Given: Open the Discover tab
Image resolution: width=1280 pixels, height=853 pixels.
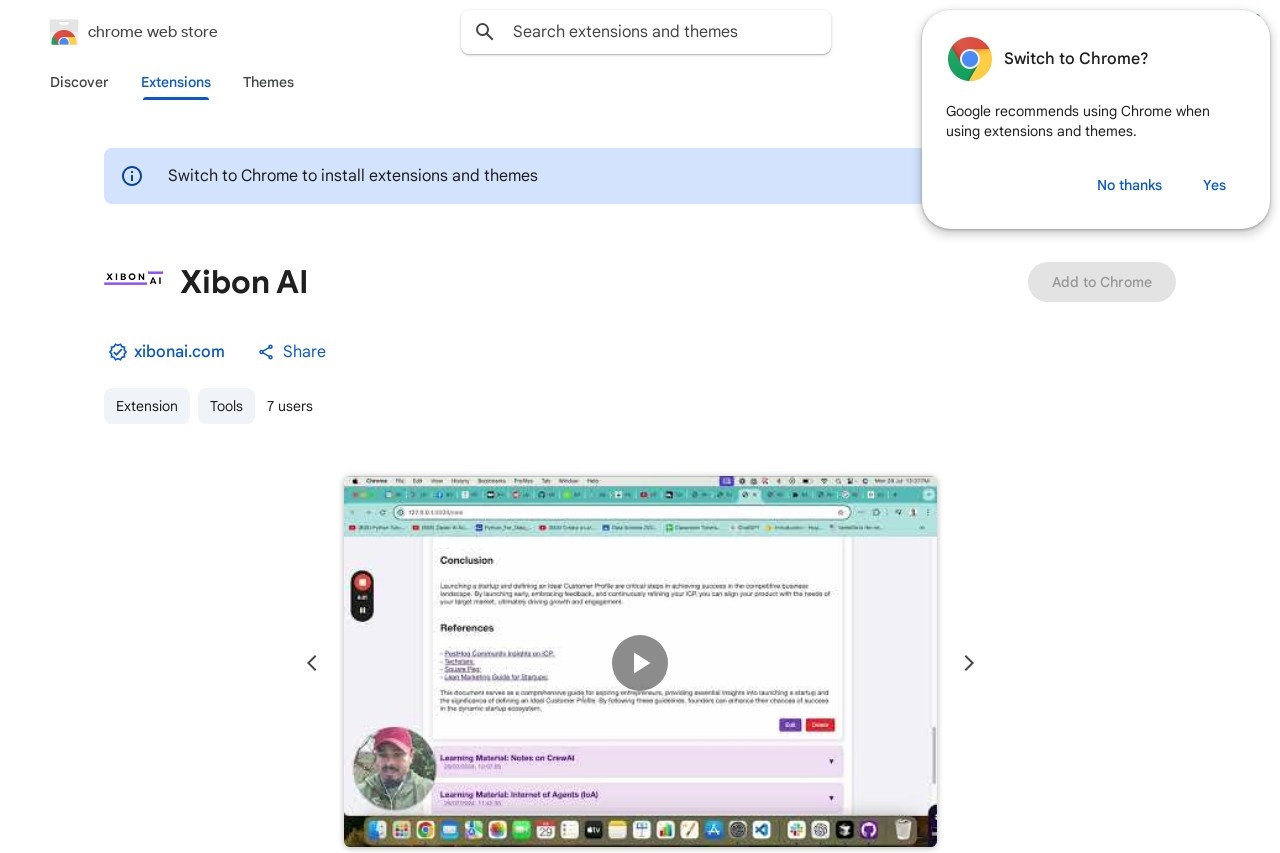Looking at the screenshot, I should click(79, 82).
